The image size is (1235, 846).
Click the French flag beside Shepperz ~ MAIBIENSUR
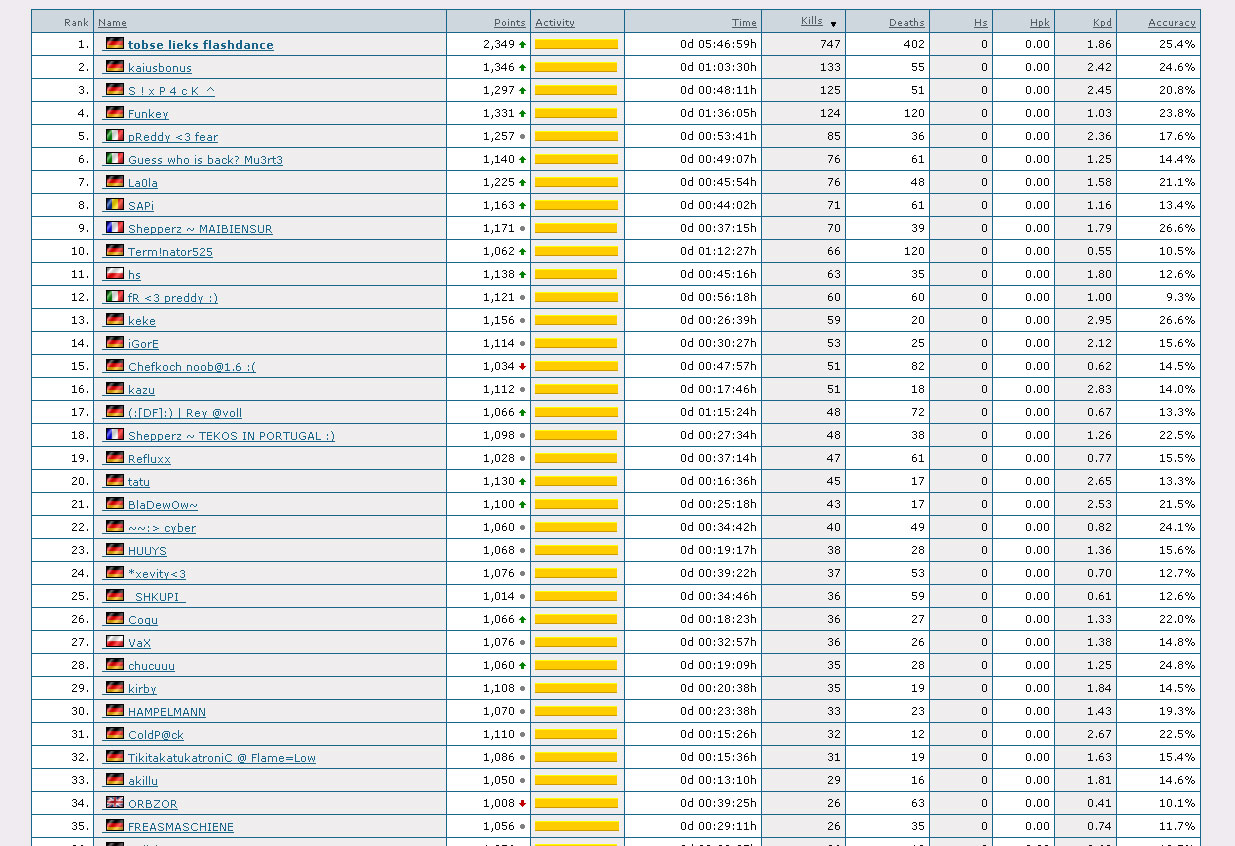click(115, 228)
